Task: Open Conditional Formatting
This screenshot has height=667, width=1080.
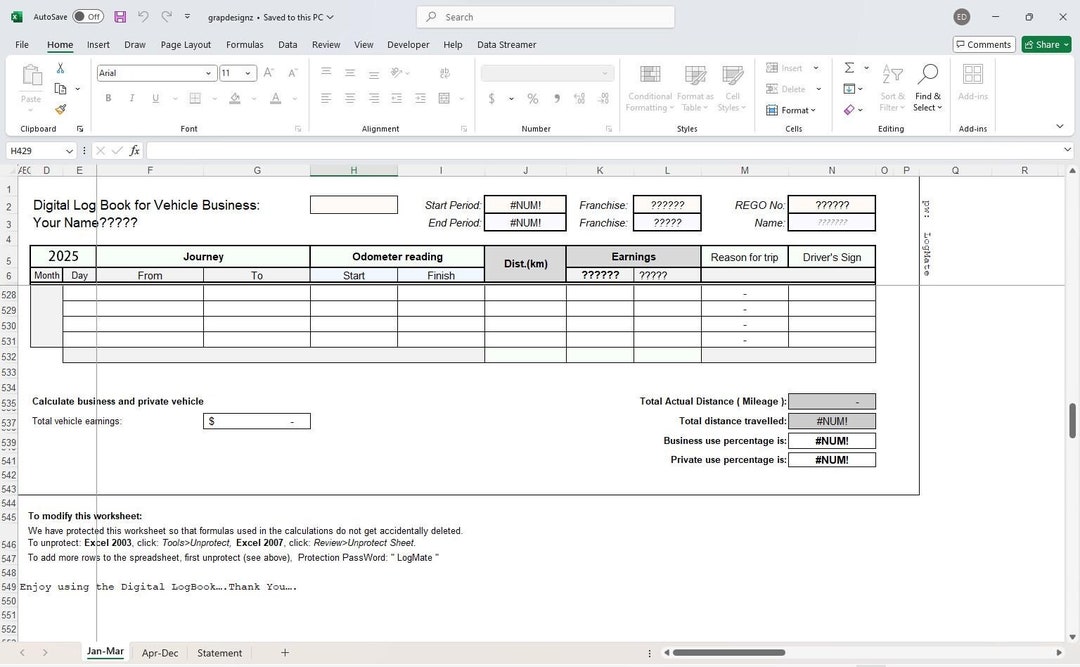Action: (x=650, y=88)
